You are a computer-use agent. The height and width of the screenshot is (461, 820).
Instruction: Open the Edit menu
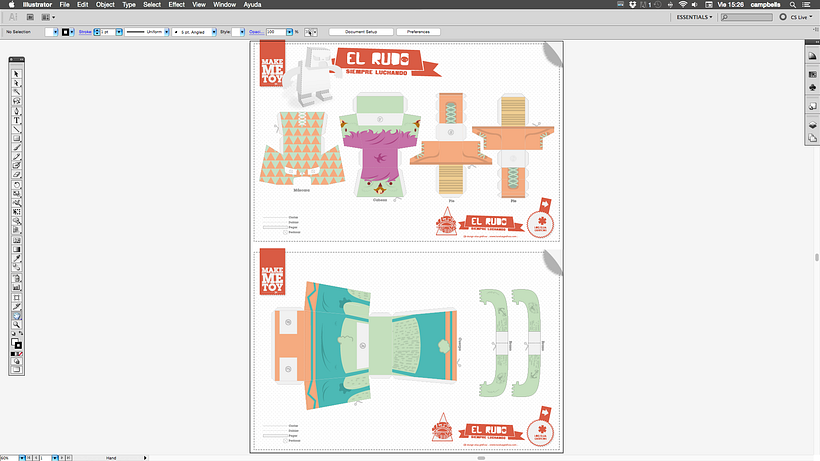point(83,5)
